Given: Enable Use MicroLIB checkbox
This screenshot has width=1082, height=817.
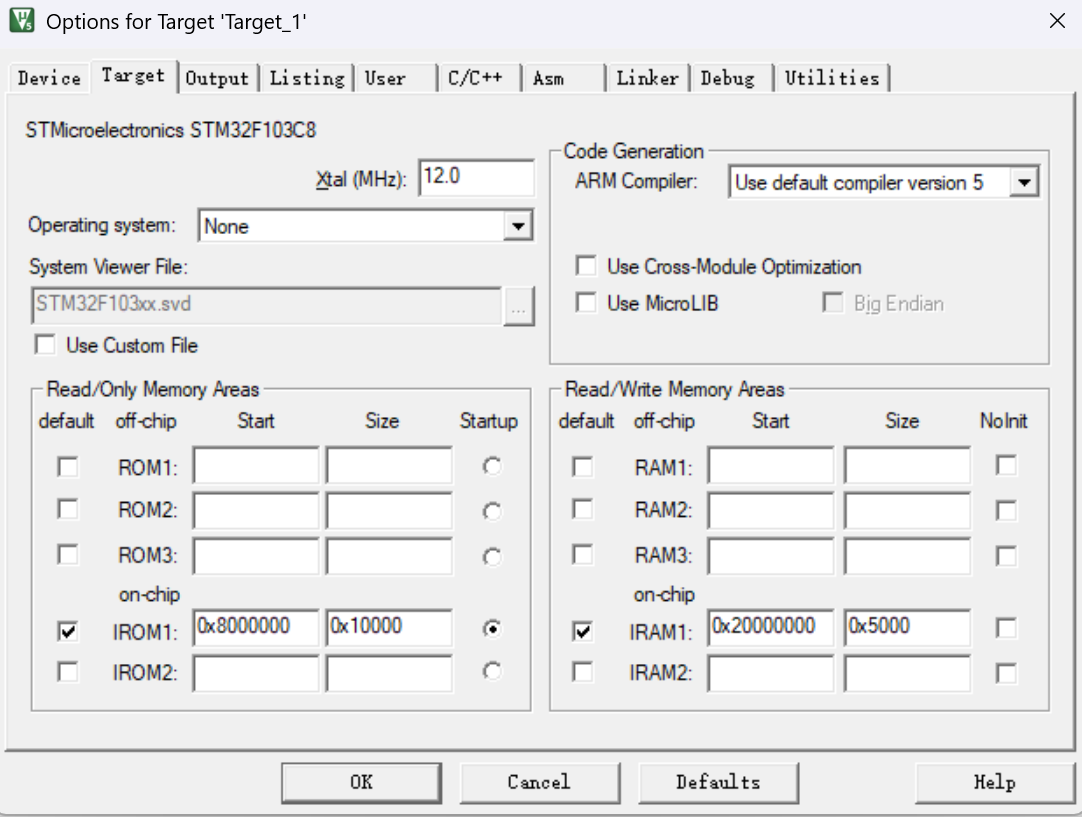Looking at the screenshot, I should tap(586, 303).
